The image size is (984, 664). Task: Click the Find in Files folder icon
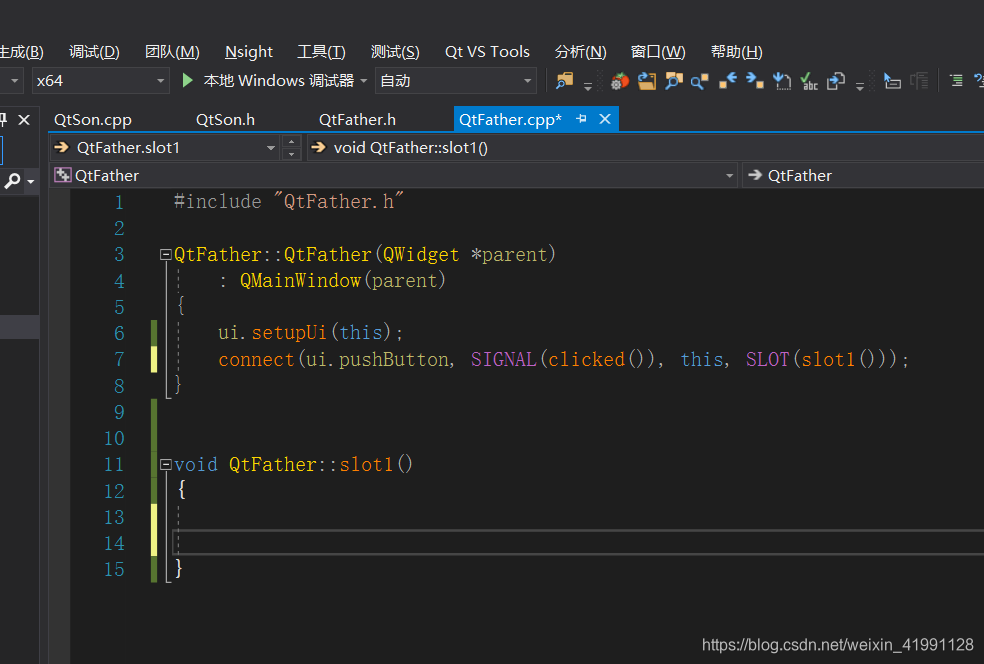pos(565,81)
